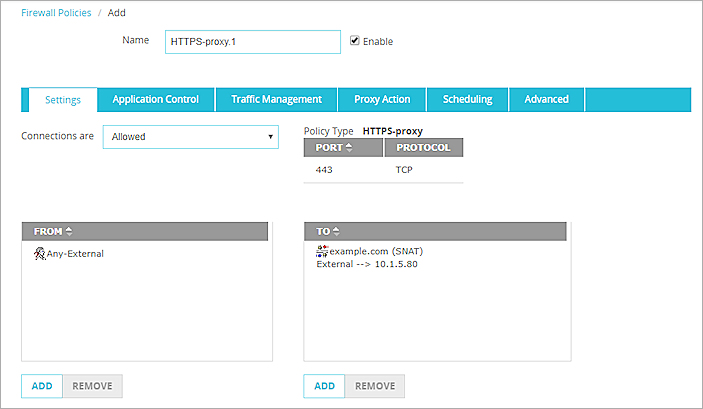The image size is (703, 409).
Task: Open the Traffic Management tab
Action: pos(276,100)
